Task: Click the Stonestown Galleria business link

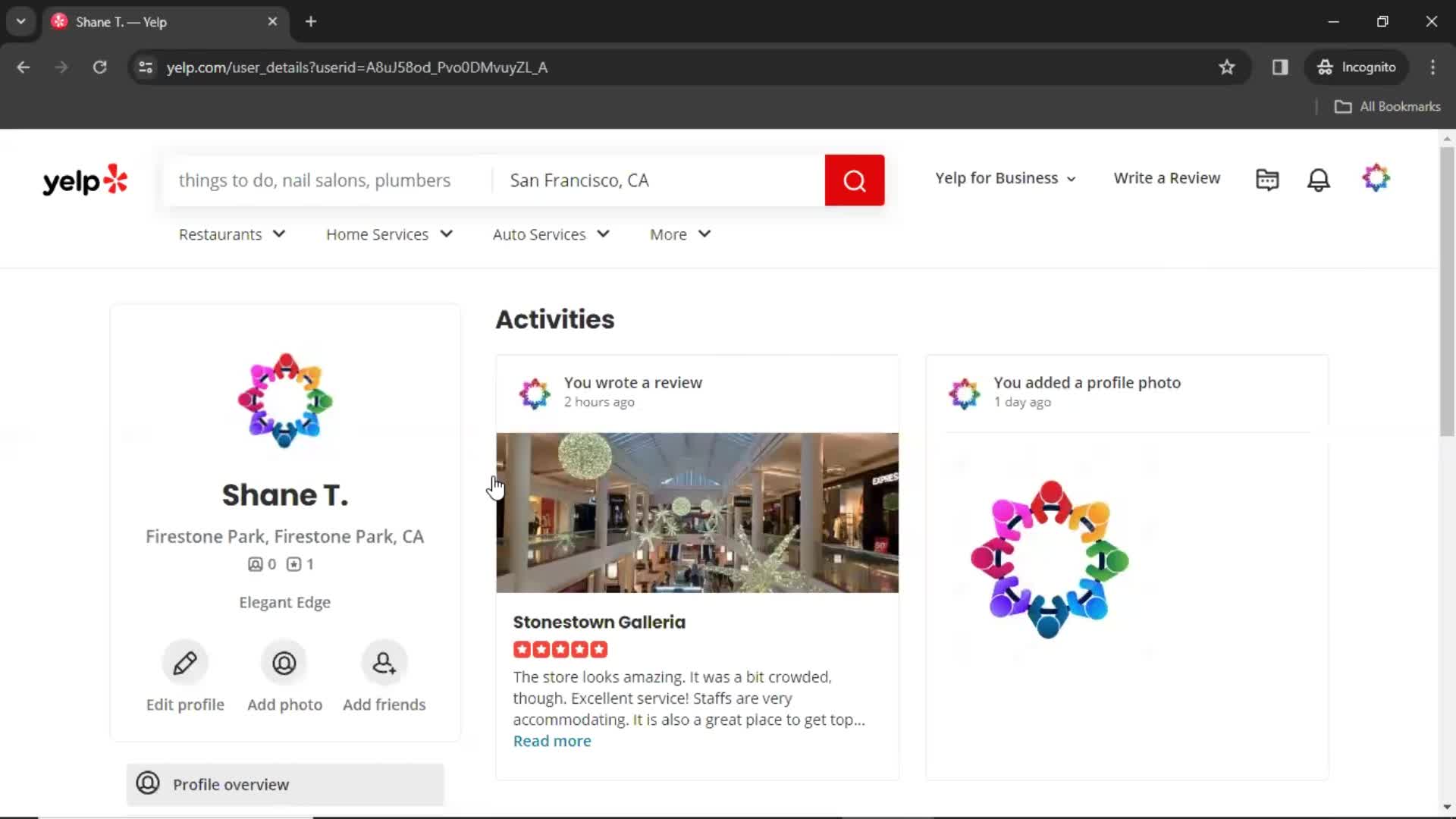Action: click(x=599, y=621)
